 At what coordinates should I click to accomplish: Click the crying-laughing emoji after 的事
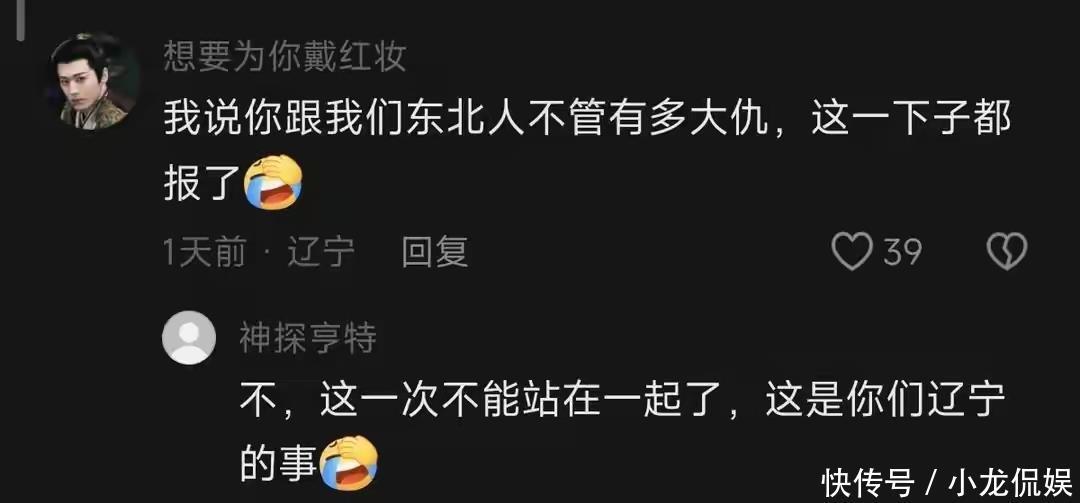[x=349, y=463]
